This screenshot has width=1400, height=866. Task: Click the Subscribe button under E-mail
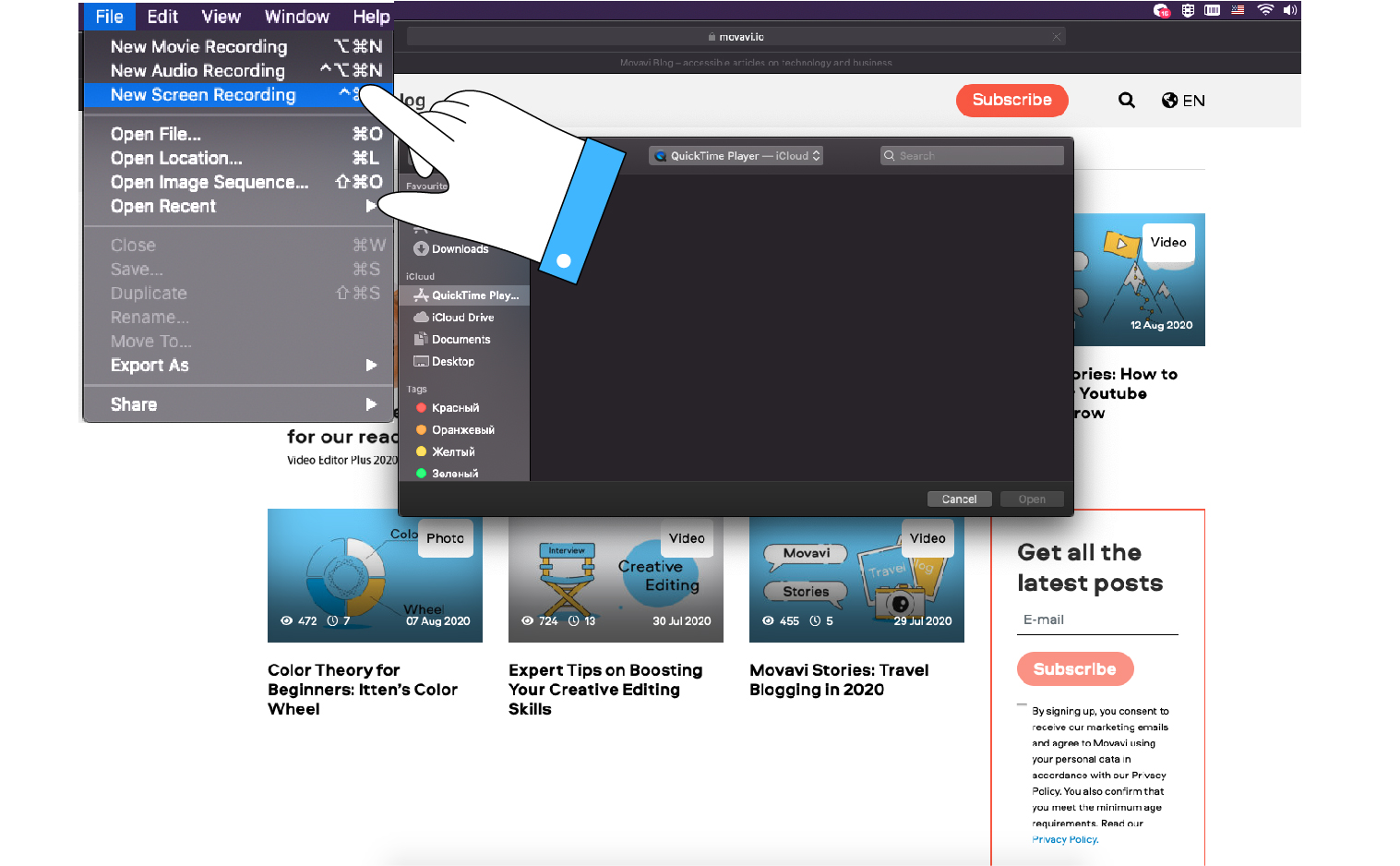[1075, 669]
